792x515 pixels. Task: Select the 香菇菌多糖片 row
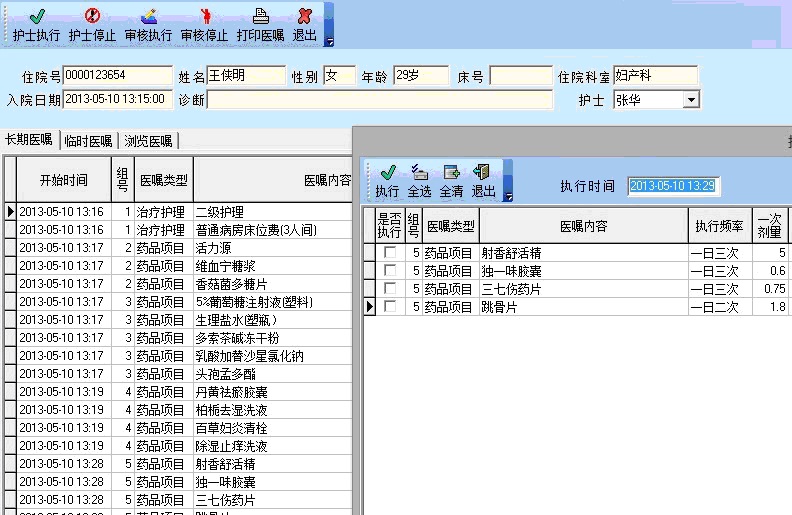pyautogui.click(x=178, y=284)
